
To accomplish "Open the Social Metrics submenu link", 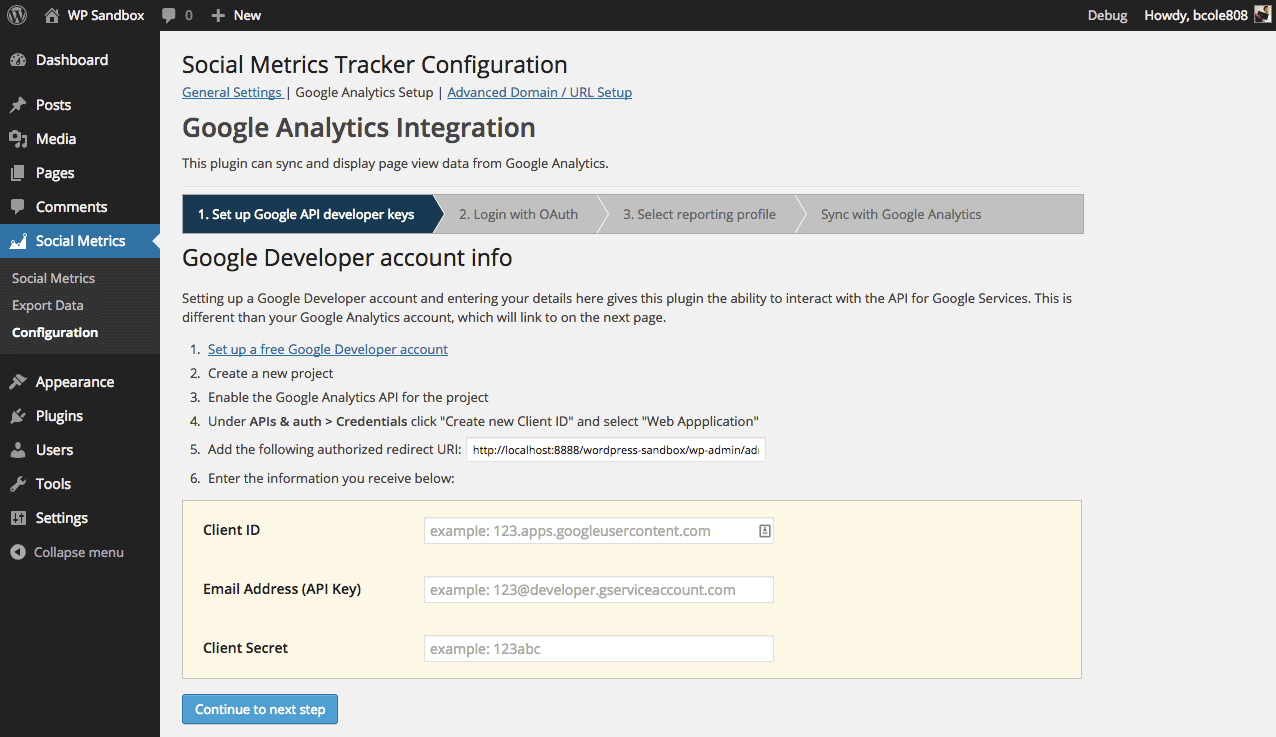I will pos(53,278).
